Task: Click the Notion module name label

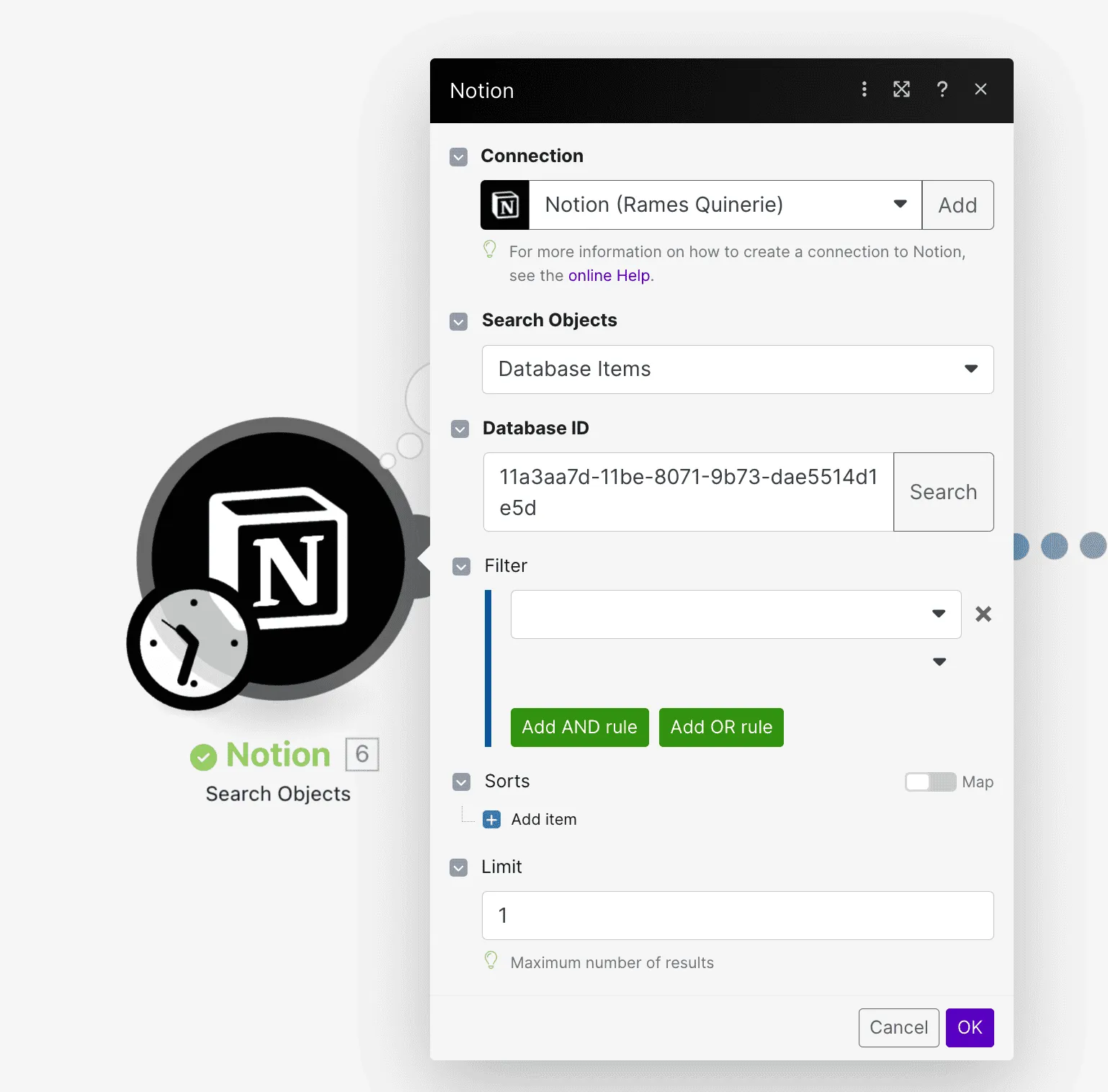Action: [x=278, y=754]
